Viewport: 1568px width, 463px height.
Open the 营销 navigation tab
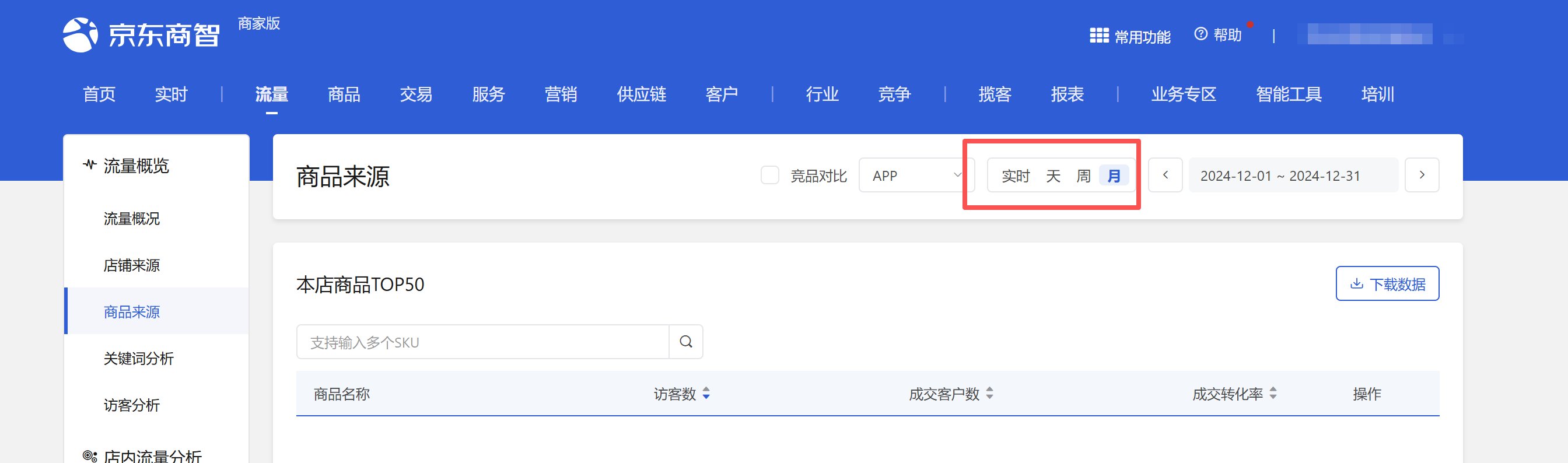pyautogui.click(x=561, y=94)
